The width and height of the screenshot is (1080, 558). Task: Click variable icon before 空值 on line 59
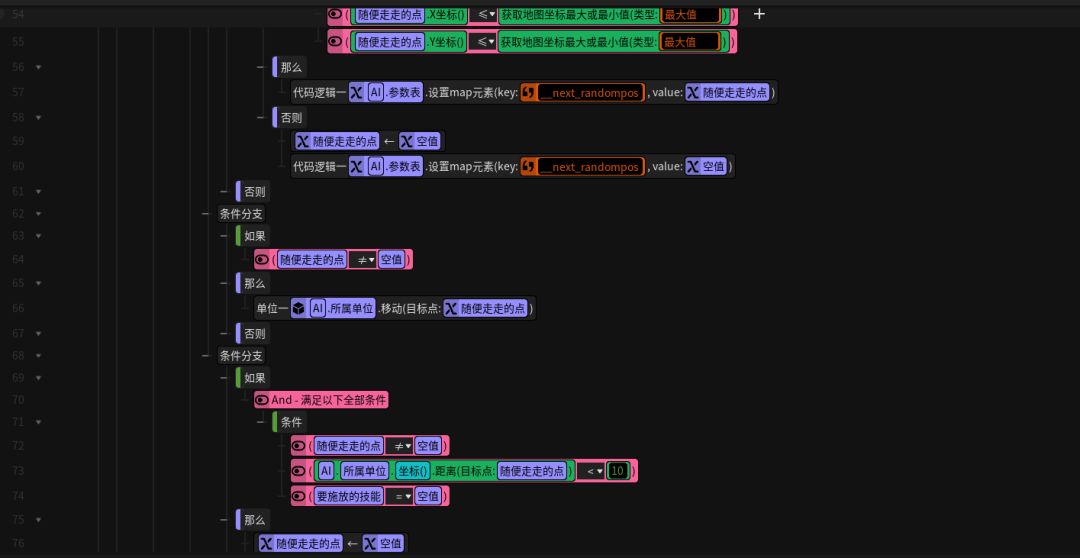click(x=407, y=142)
